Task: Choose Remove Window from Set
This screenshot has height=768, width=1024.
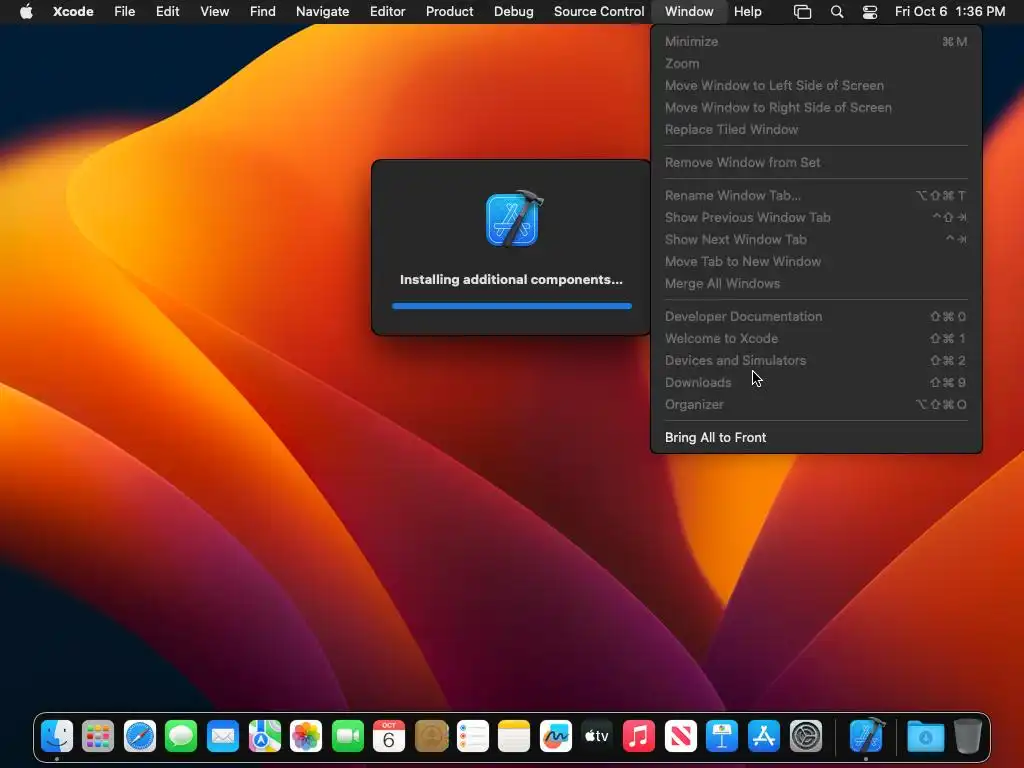Action: [x=816, y=163]
